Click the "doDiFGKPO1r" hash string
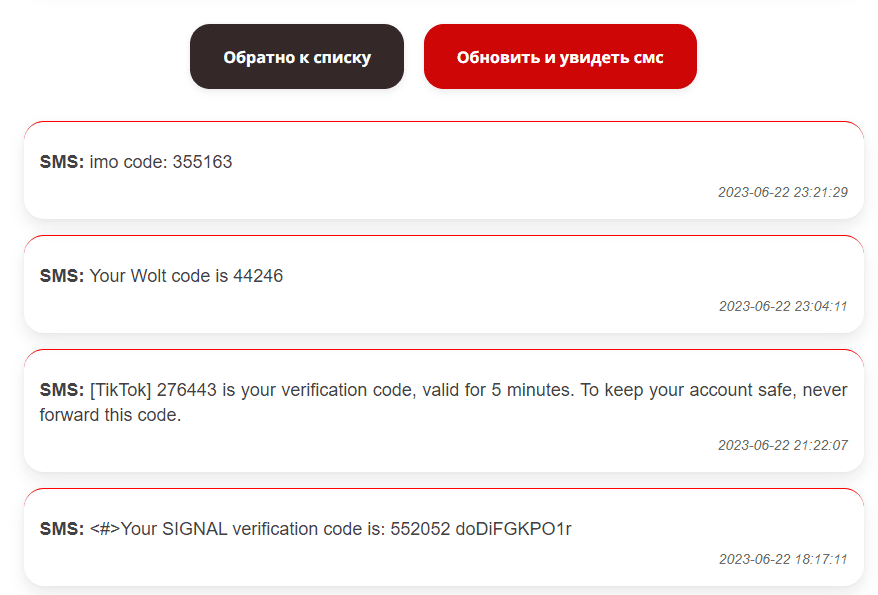 [513, 529]
